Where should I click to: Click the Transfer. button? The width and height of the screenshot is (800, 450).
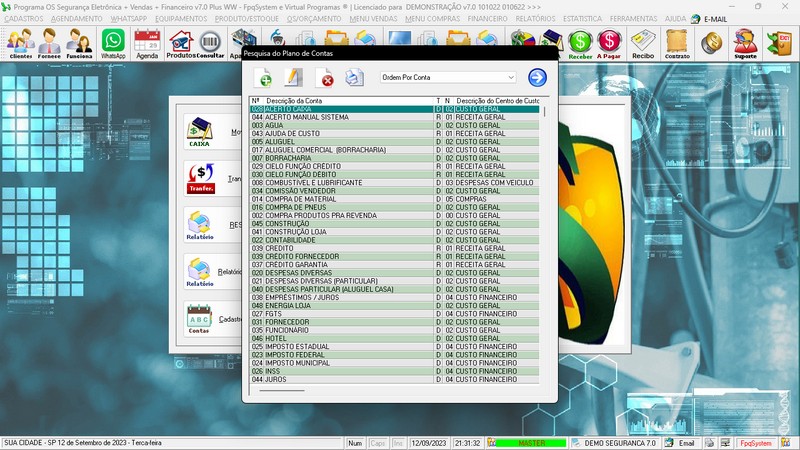pyautogui.click(x=199, y=178)
